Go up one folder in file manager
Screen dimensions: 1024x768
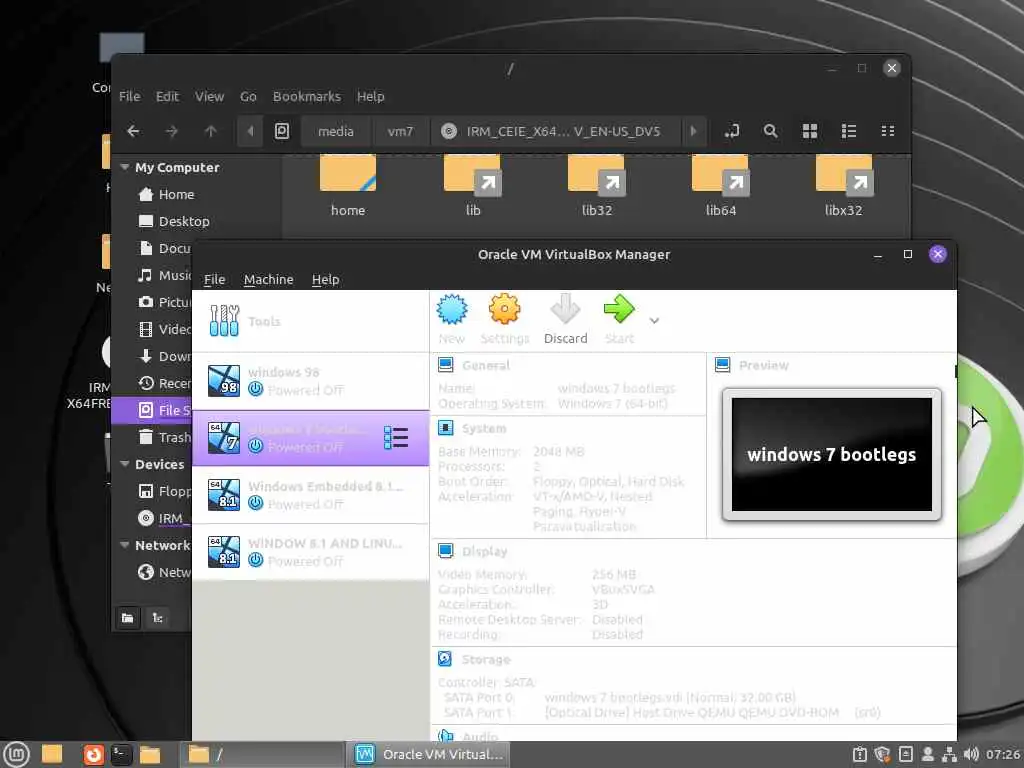(x=210, y=131)
